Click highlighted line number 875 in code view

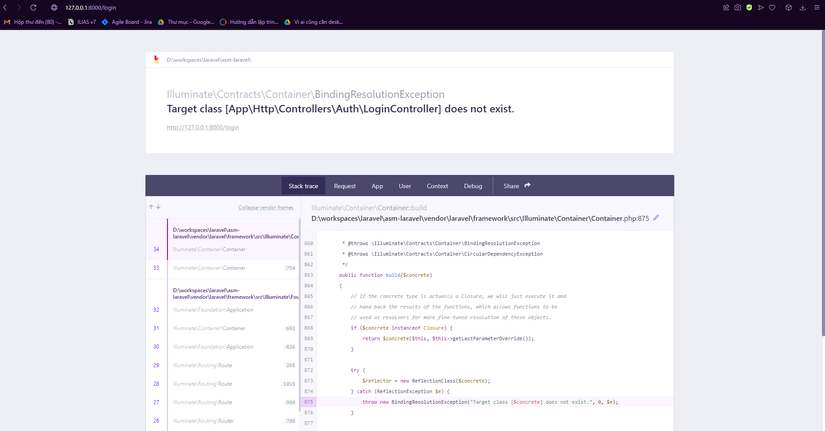tap(308, 402)
